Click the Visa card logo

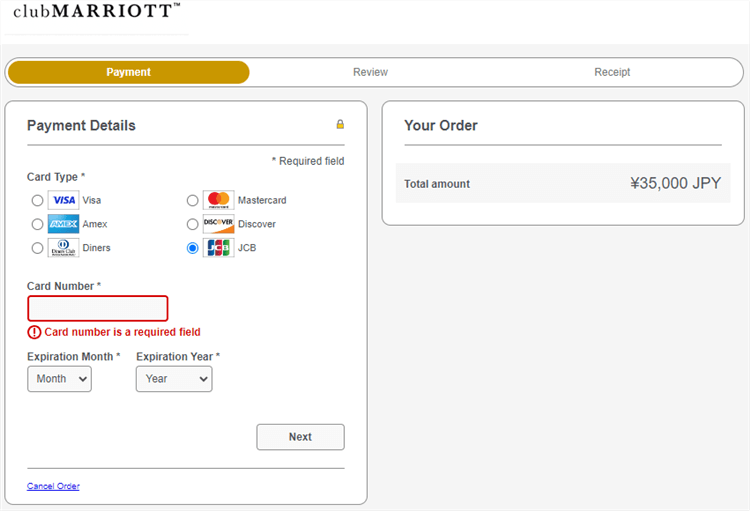click(x=63, y=200)
